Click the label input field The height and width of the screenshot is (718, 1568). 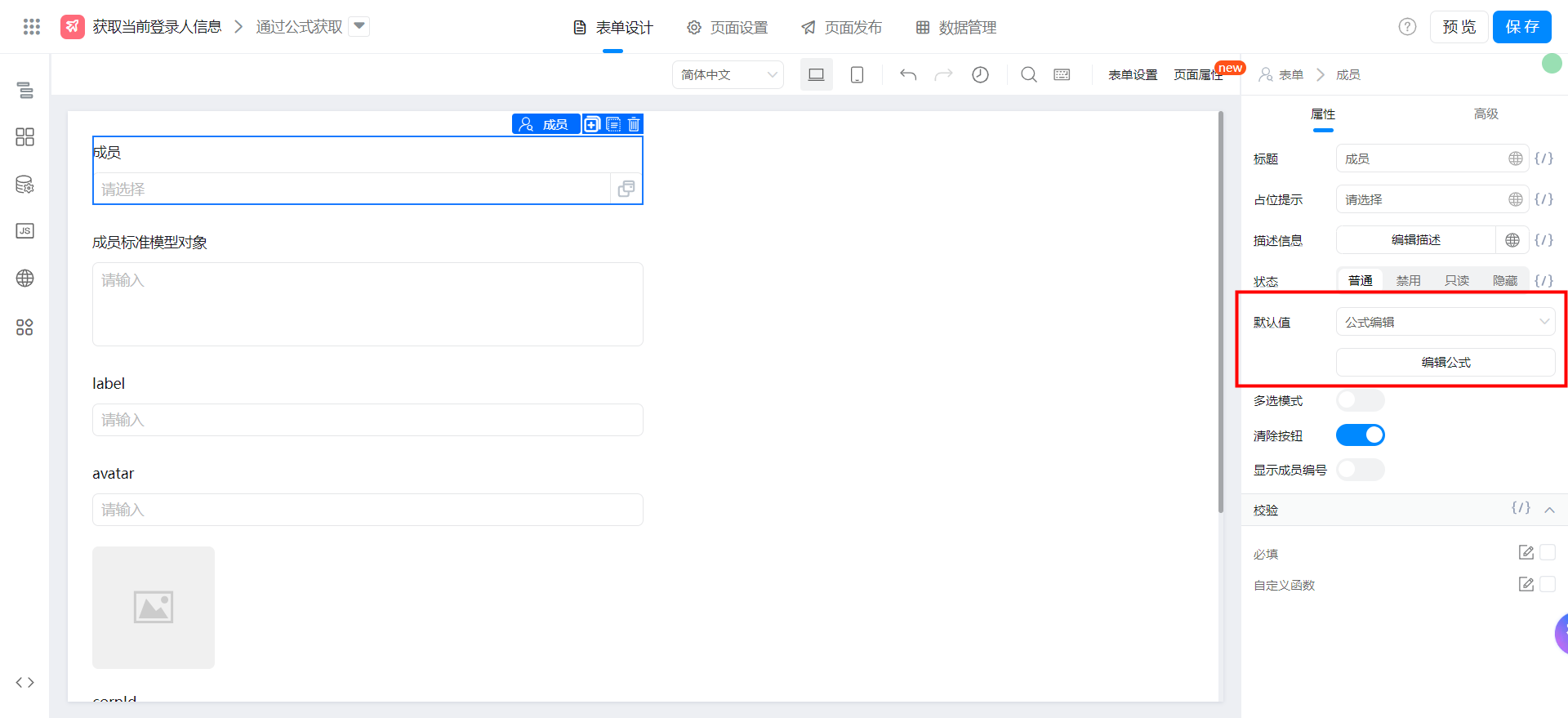point(367,420)
